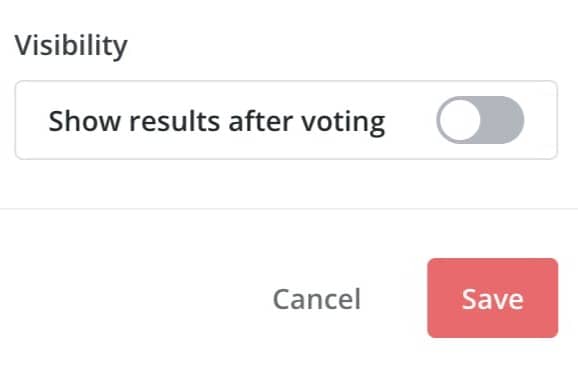
Task: Click the Visibility section heading
Action: [x=71, y=46]
